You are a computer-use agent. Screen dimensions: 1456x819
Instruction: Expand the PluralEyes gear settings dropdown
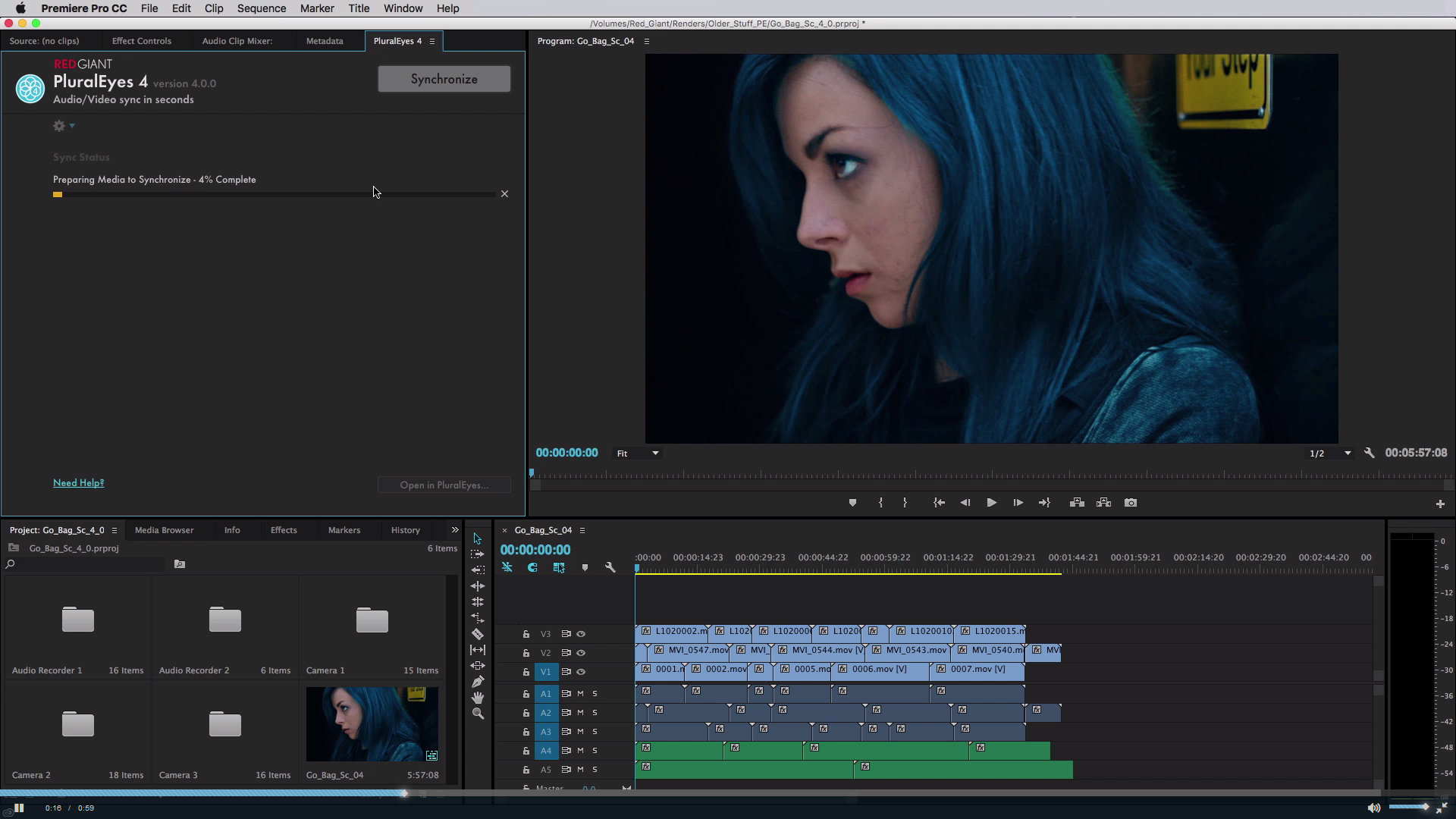(64, 126)
